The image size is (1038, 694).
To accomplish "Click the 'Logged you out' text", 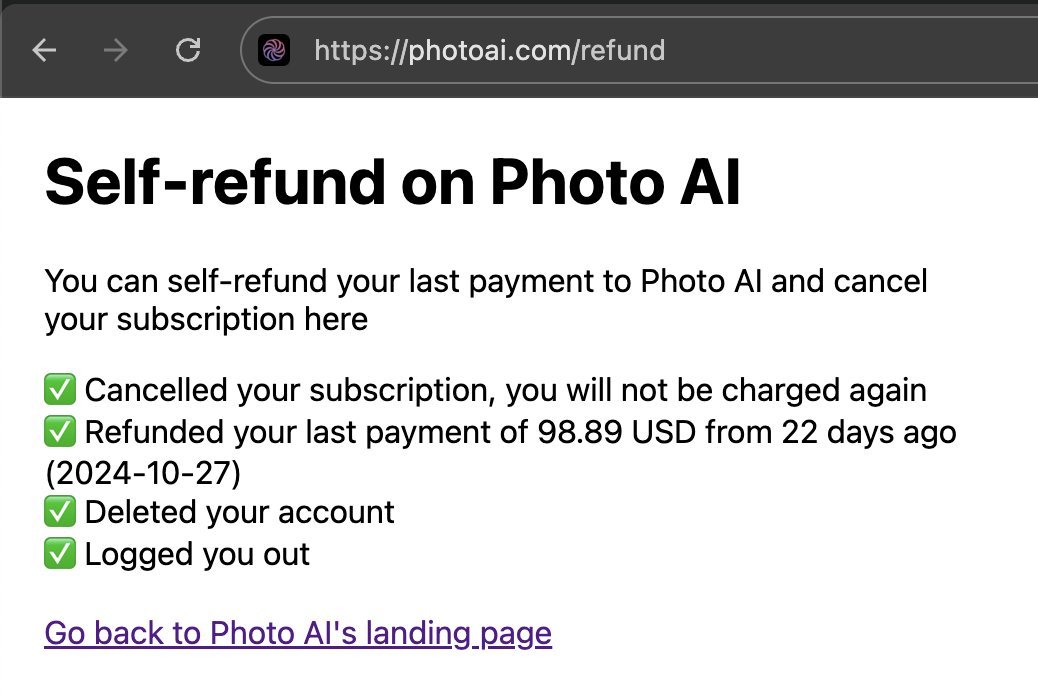I will click(x=197, y=554).
